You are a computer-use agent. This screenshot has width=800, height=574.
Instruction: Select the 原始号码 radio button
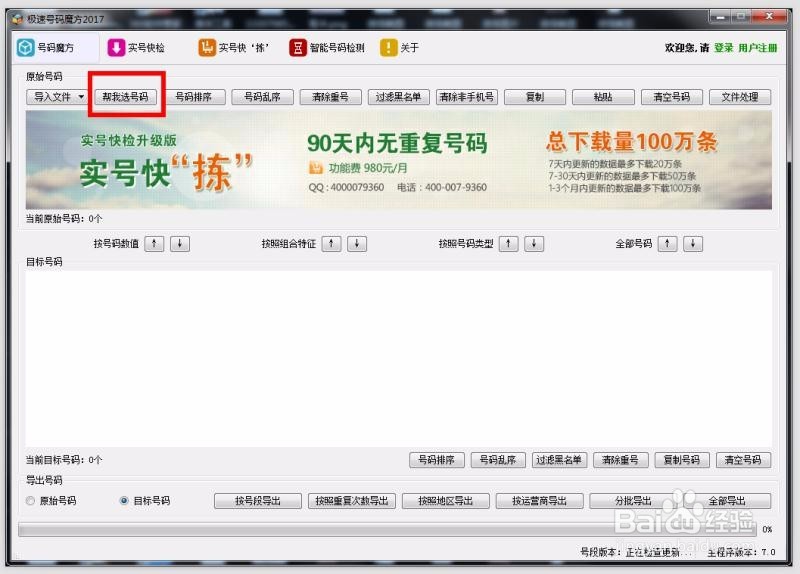(31, 501)
